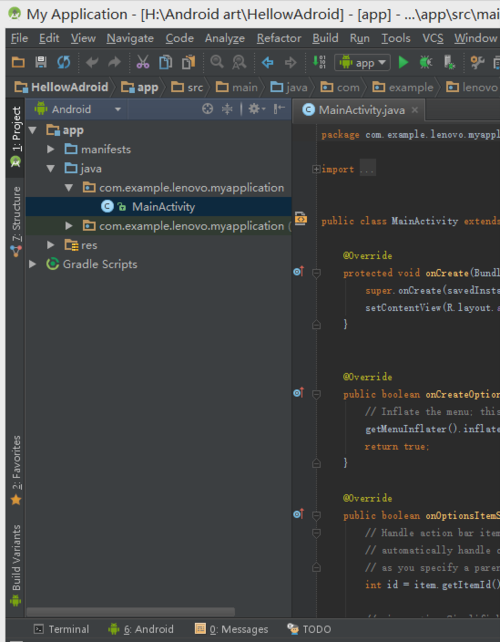Image resolution: width=500 pixels, height=642 pixels.
Task: Click the com breadcrumb
Action: [x=339, y=87]
